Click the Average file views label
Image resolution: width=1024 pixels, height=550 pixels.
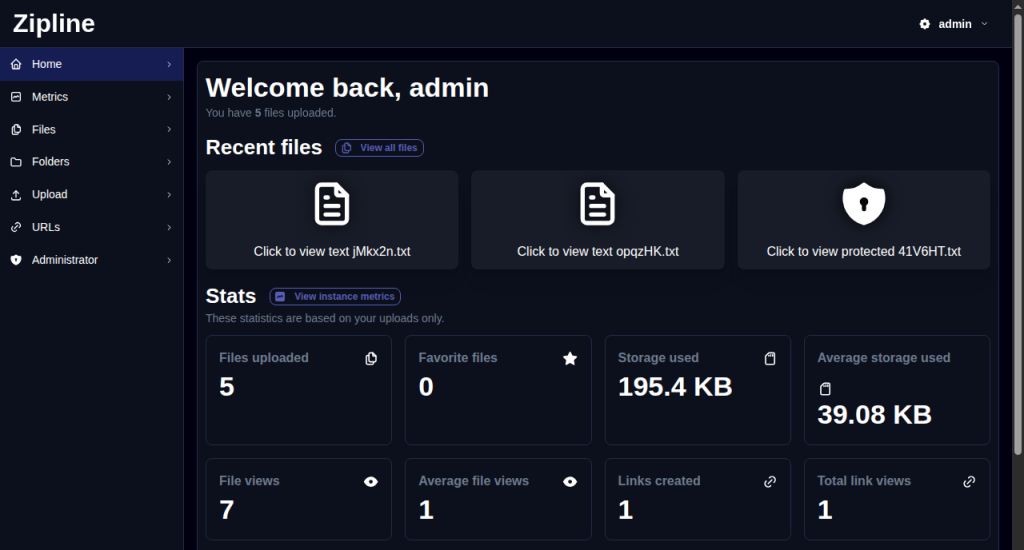tap(473, 481)
